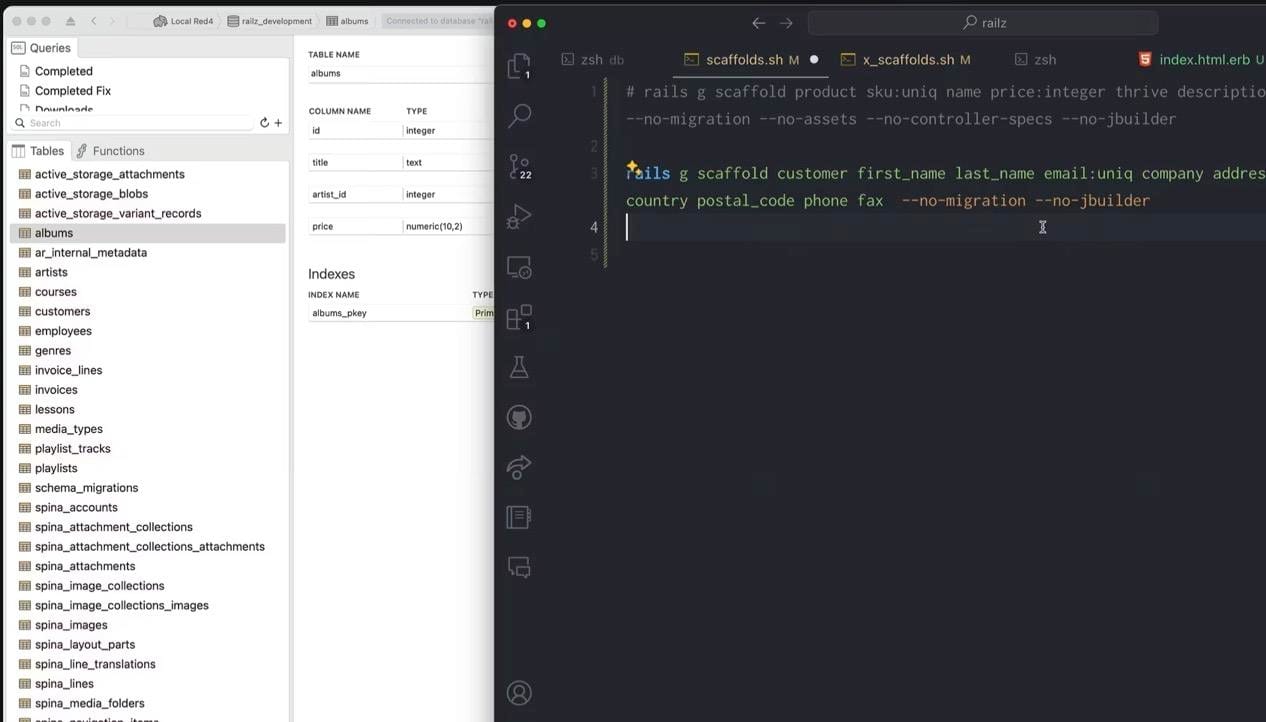1266x722 pixels.
Task: Click the sidebar Search field
Action: coord(135,123)
